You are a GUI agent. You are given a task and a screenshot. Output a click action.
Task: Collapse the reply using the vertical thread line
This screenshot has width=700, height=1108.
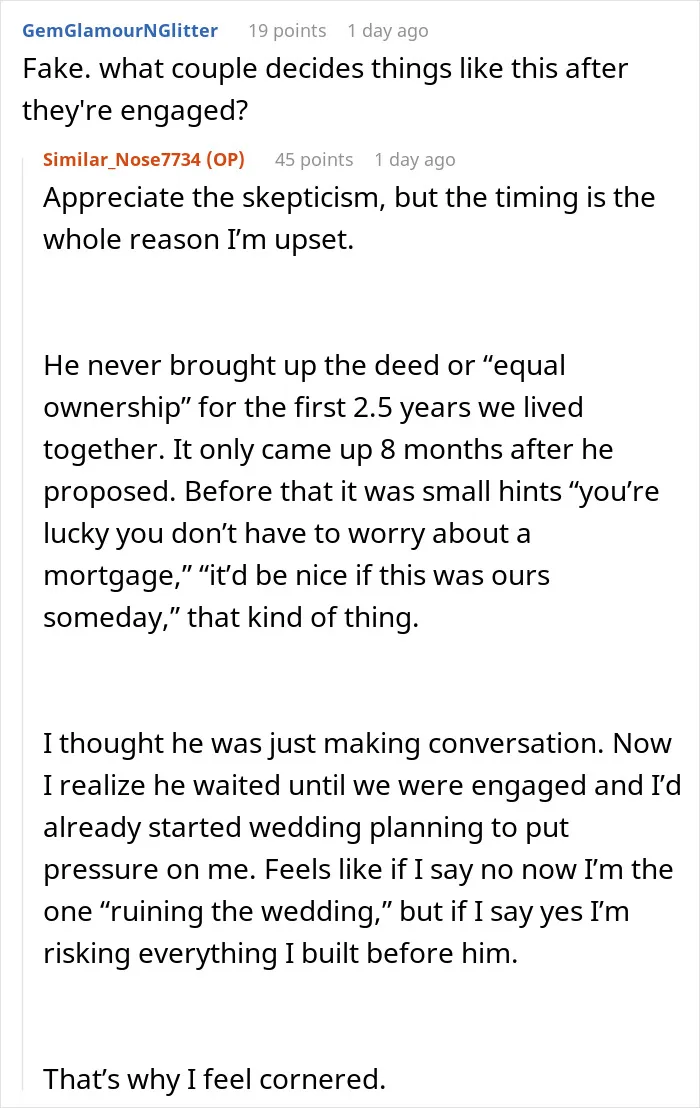[x=23, y=622]
